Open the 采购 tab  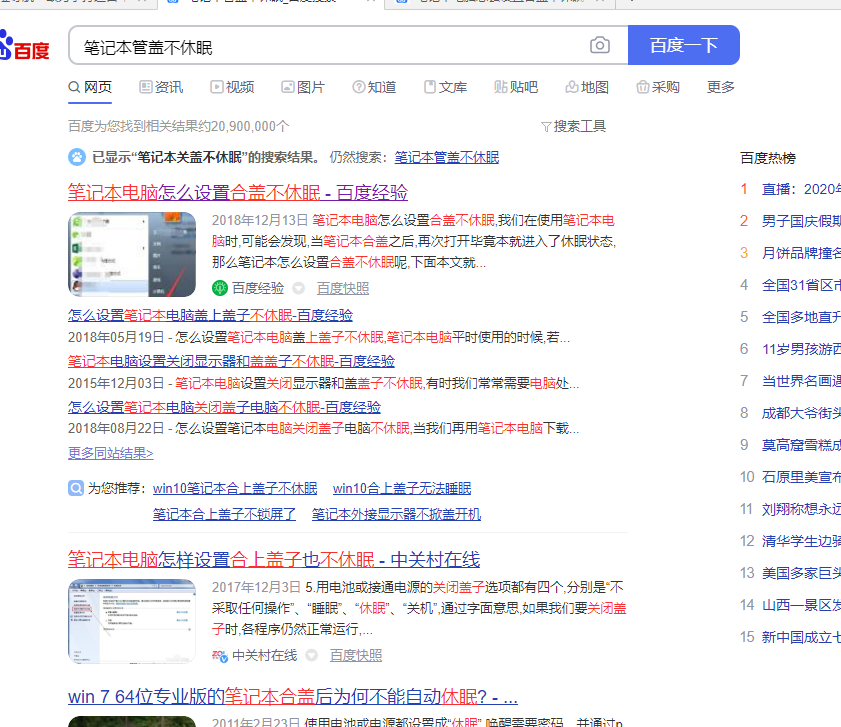[x=658, y=87]
